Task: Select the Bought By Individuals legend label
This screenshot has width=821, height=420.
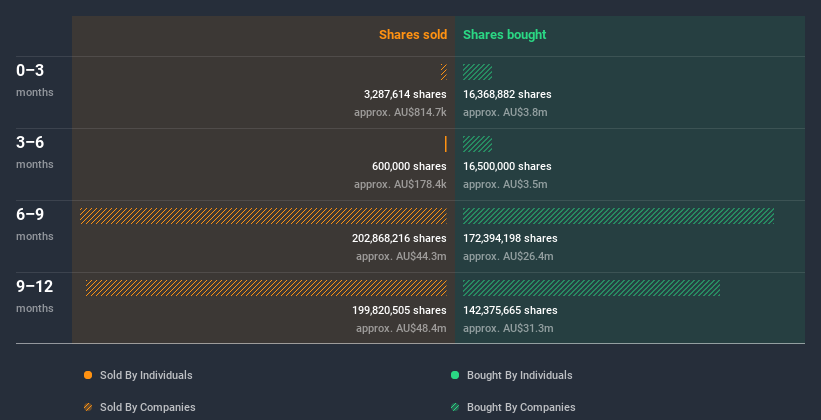Action: coord(519,375)
